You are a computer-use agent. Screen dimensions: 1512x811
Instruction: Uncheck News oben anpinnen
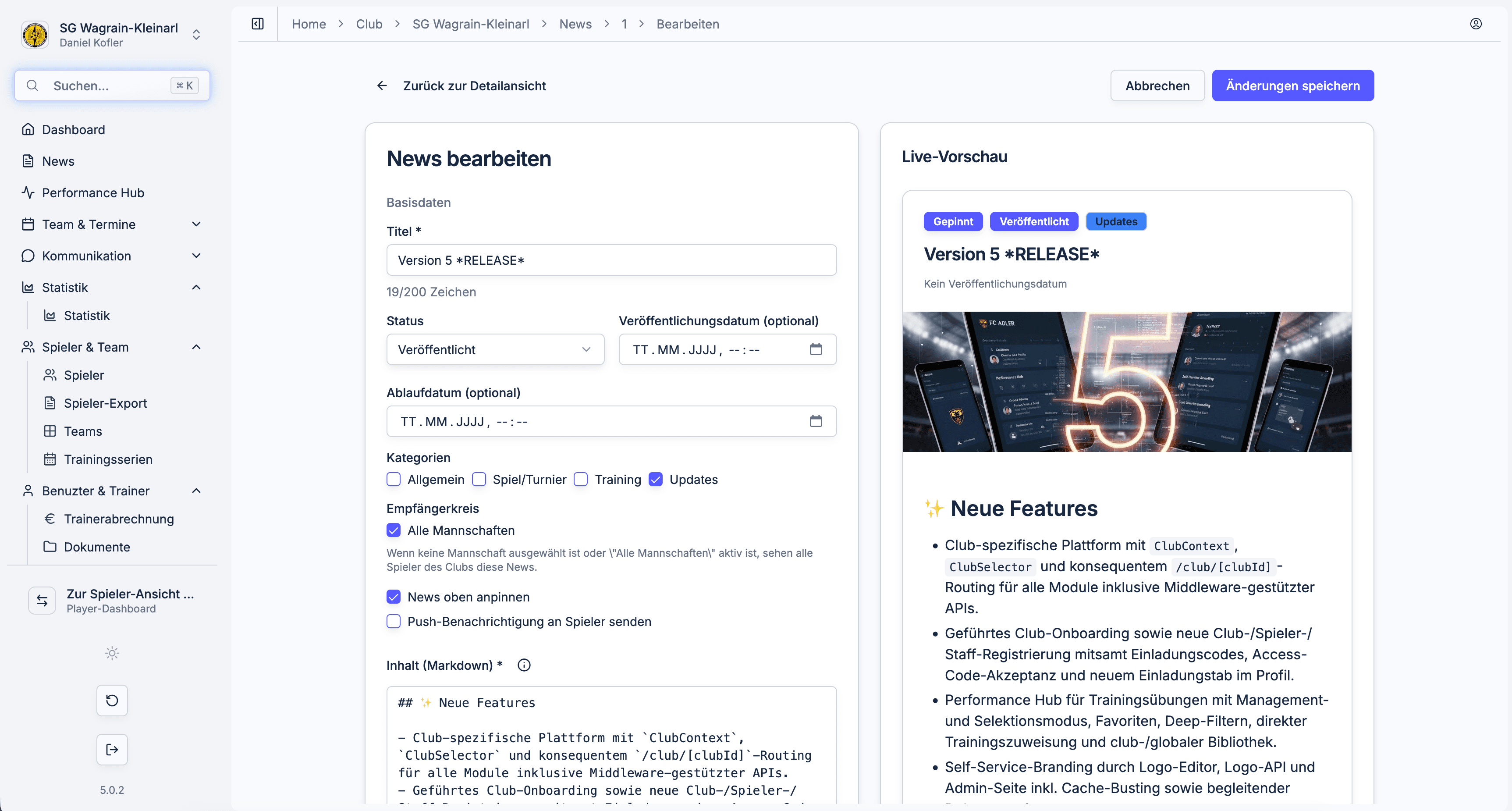[393, 597]
